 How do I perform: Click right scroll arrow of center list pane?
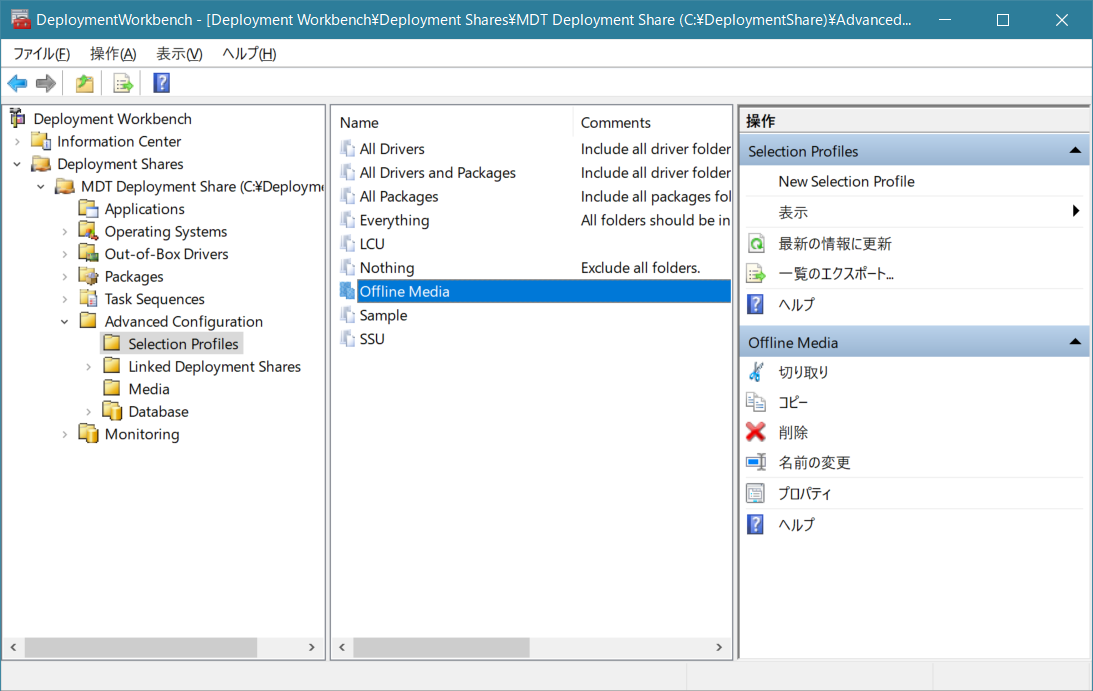pyautogui.click(x=719, y=647)
